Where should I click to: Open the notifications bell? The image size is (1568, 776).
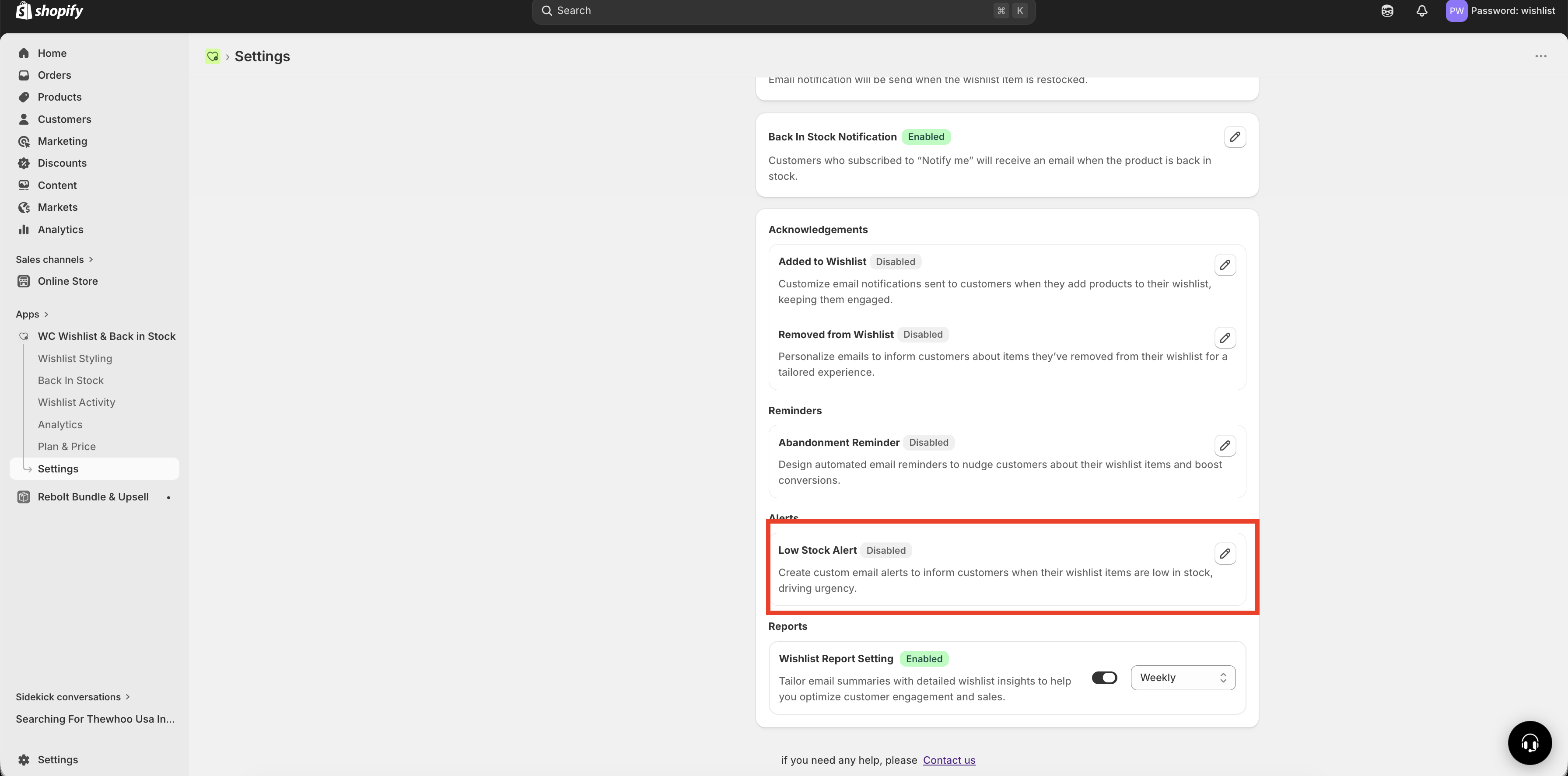[x=1422, y=11]
